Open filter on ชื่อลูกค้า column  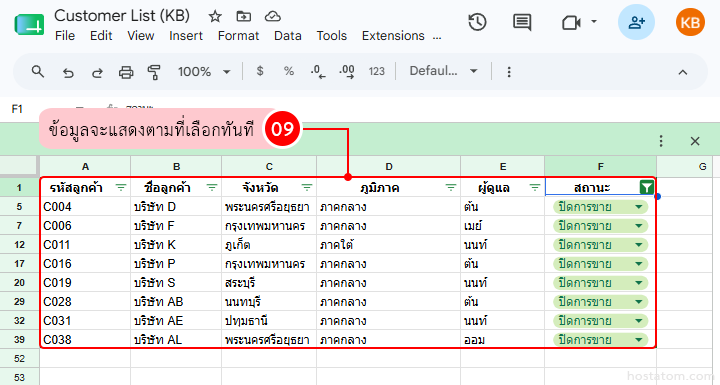(x=212, y=187)
